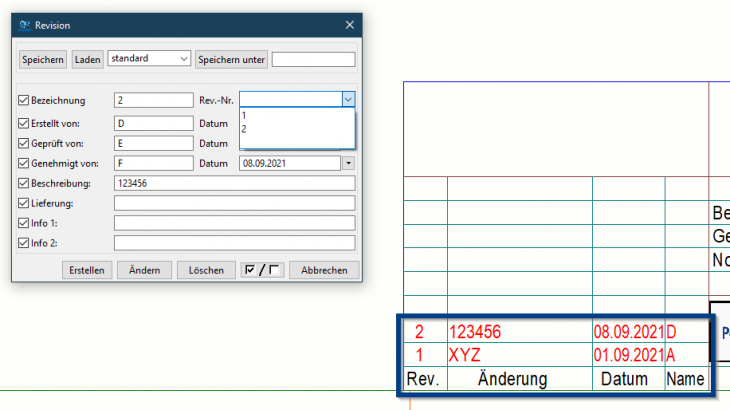
Task: Click revision number 2 in drawing table
Action: 419,332
